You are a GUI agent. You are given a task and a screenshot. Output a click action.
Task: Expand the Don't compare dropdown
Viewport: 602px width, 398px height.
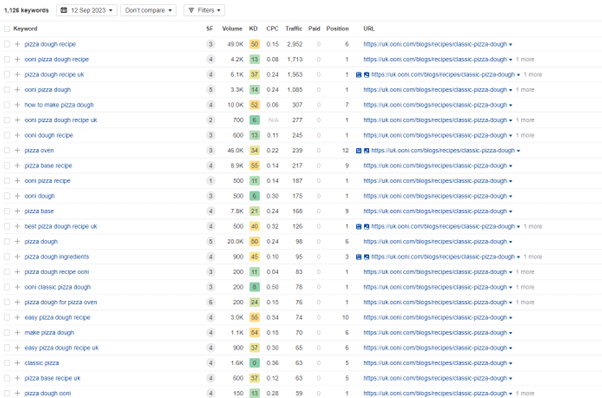tap(148, 10)
